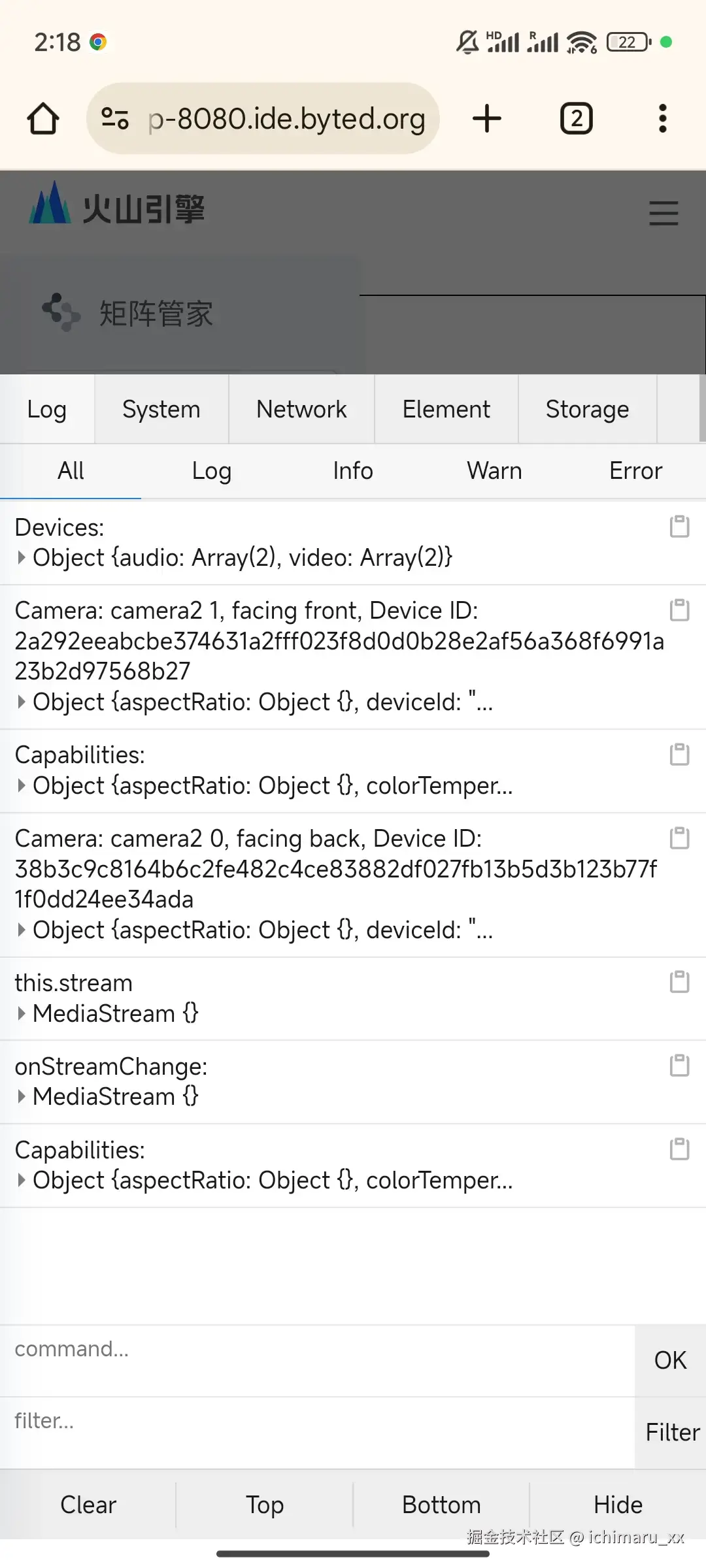Focus the filter text field
Screen dimensions: 706x1568
click(x=317, y=1422)
